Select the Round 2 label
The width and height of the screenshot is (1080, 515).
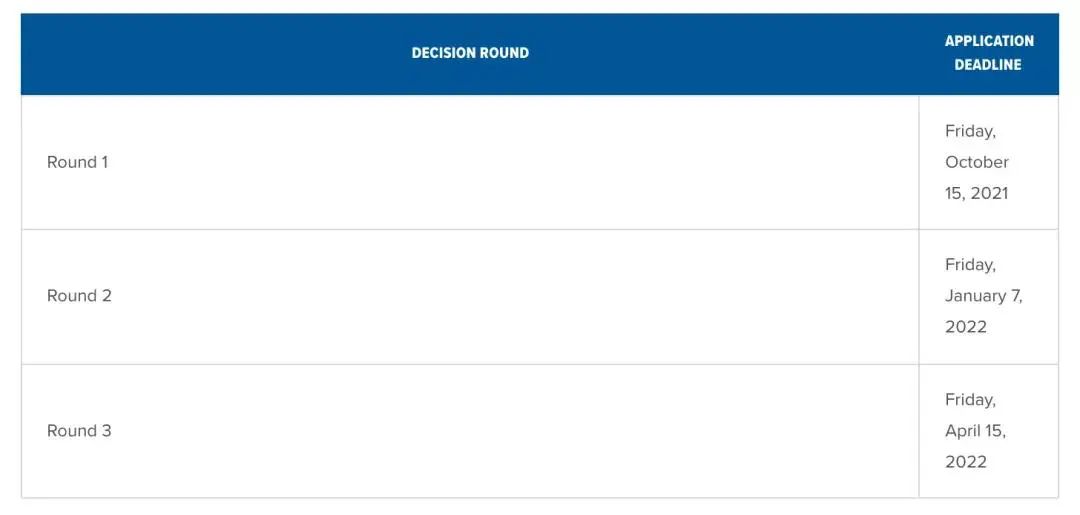coord(79,296)
